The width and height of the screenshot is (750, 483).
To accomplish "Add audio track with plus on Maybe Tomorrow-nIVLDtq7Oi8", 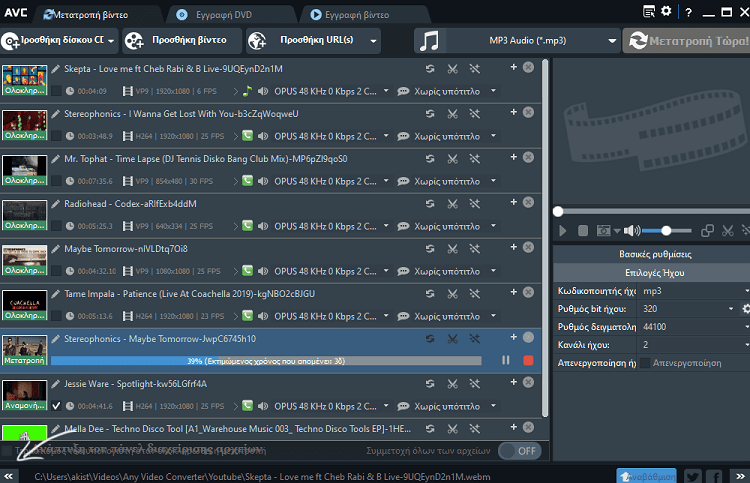I will point(514,247).
